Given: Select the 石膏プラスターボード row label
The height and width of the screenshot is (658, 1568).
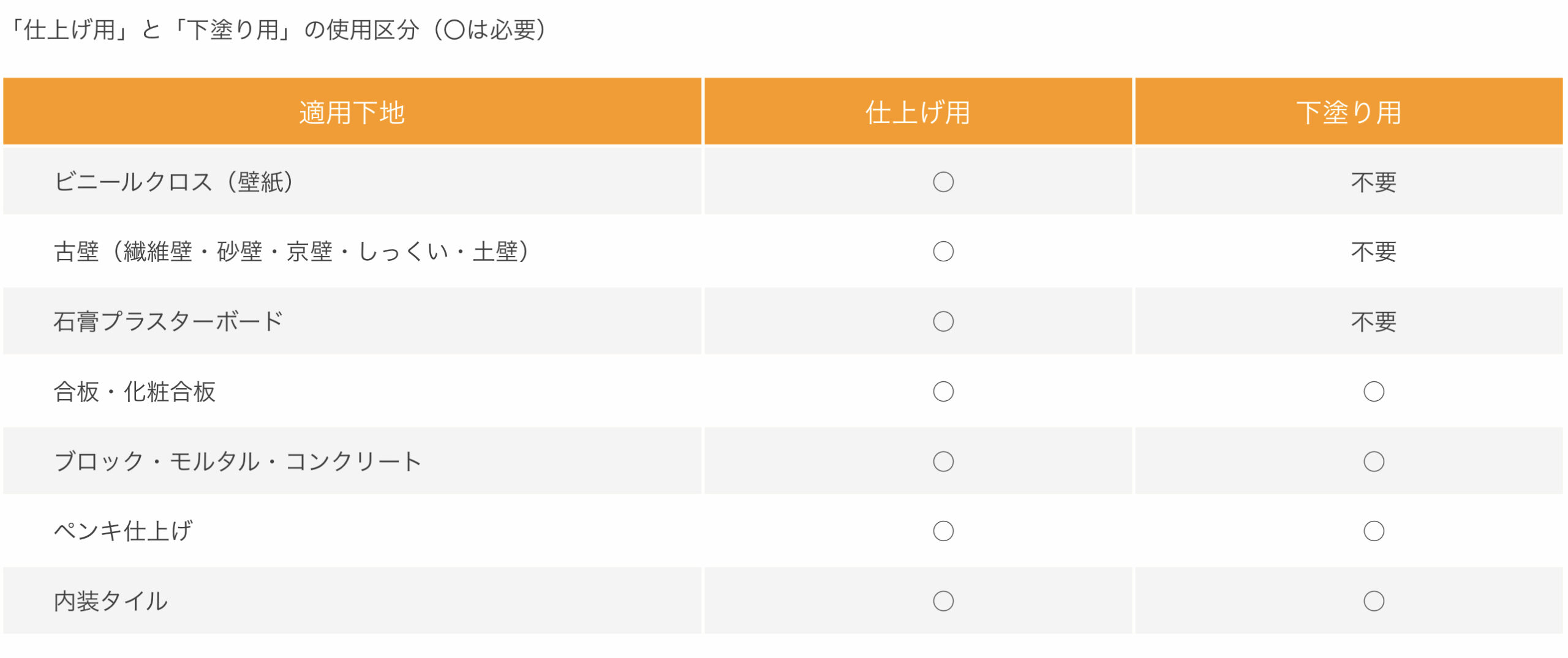Looking at the screenshot, I should [x=168, y=321].
